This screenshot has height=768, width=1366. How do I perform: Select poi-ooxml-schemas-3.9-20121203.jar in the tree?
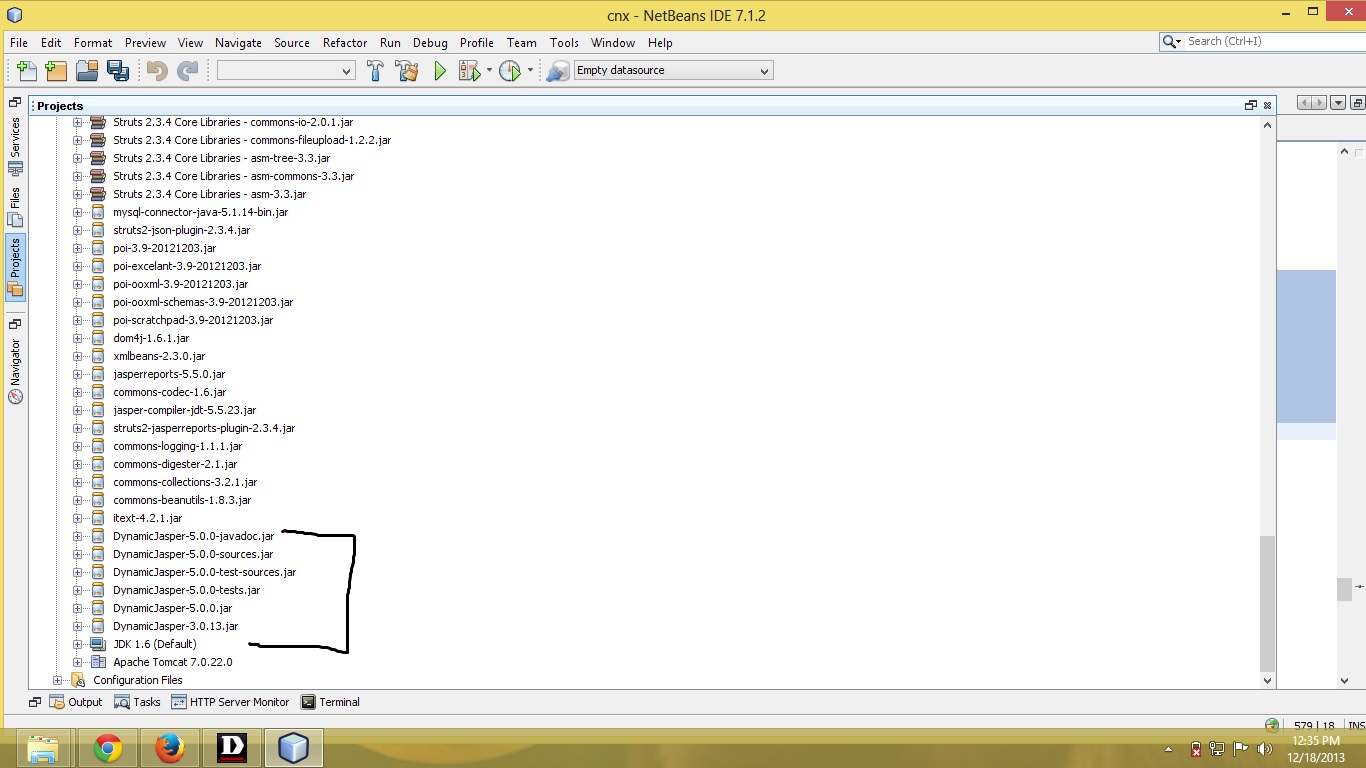pyautogui.click(x=203, y=302)
